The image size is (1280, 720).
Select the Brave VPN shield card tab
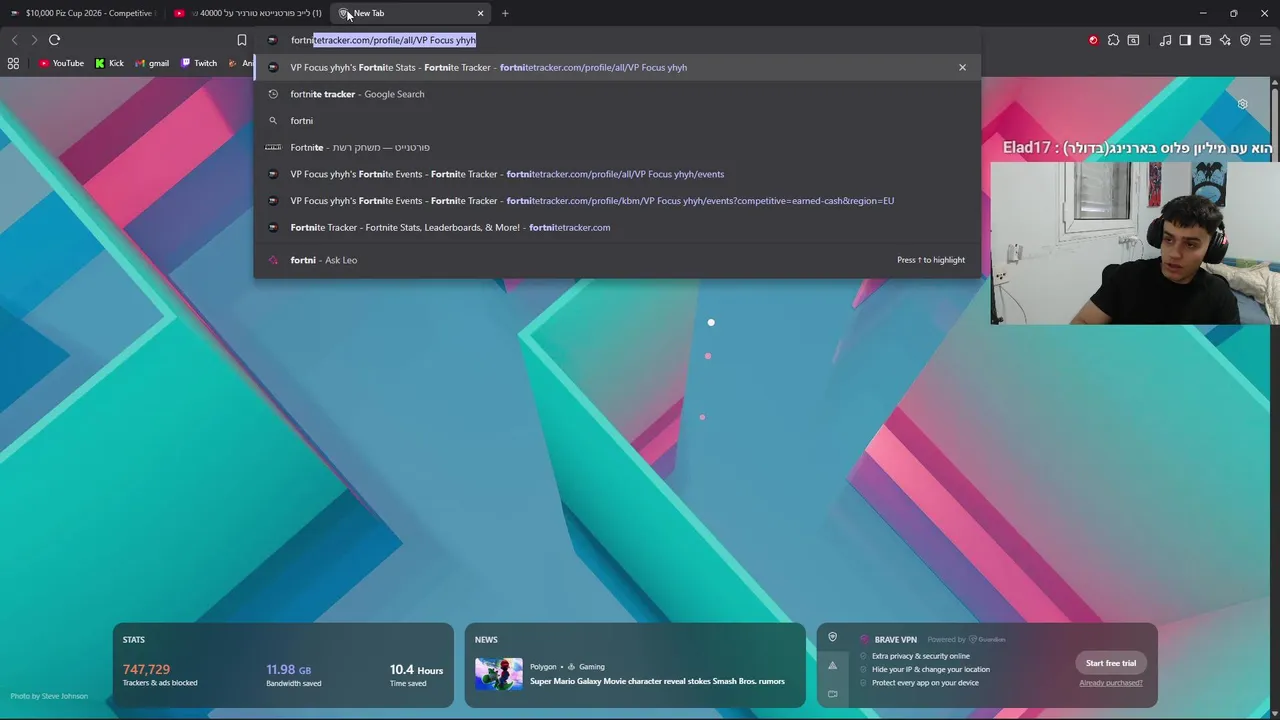point(832,637)
